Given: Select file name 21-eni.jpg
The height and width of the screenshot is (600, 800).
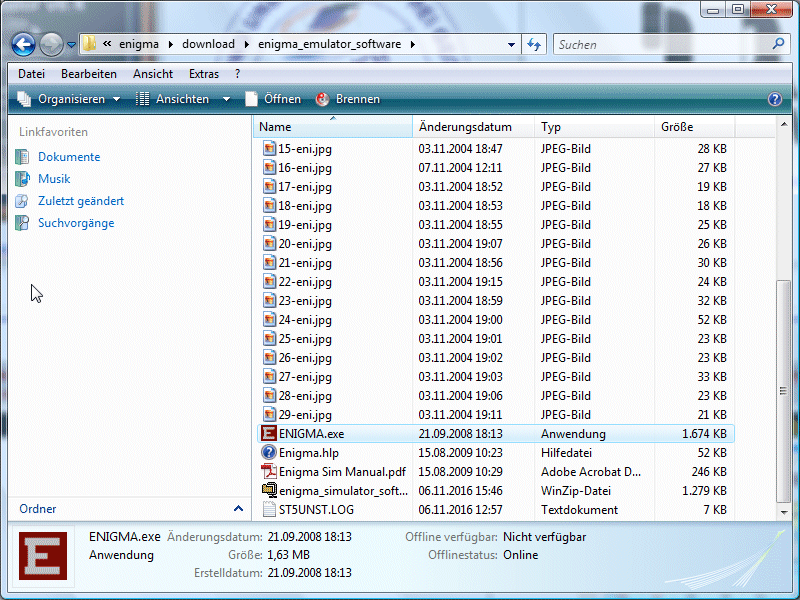Looking at the screenshot, I should pyautogui.click(x=305, y=263).
